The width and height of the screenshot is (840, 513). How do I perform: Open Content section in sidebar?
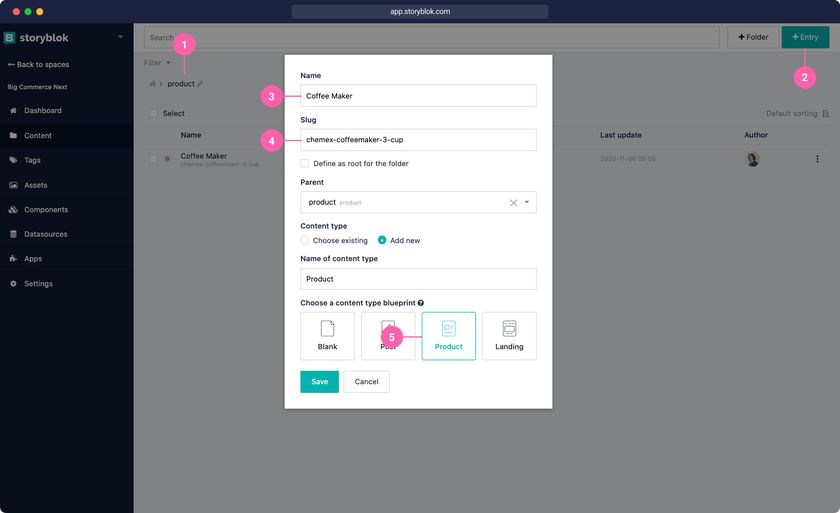[x=38, y=135]
